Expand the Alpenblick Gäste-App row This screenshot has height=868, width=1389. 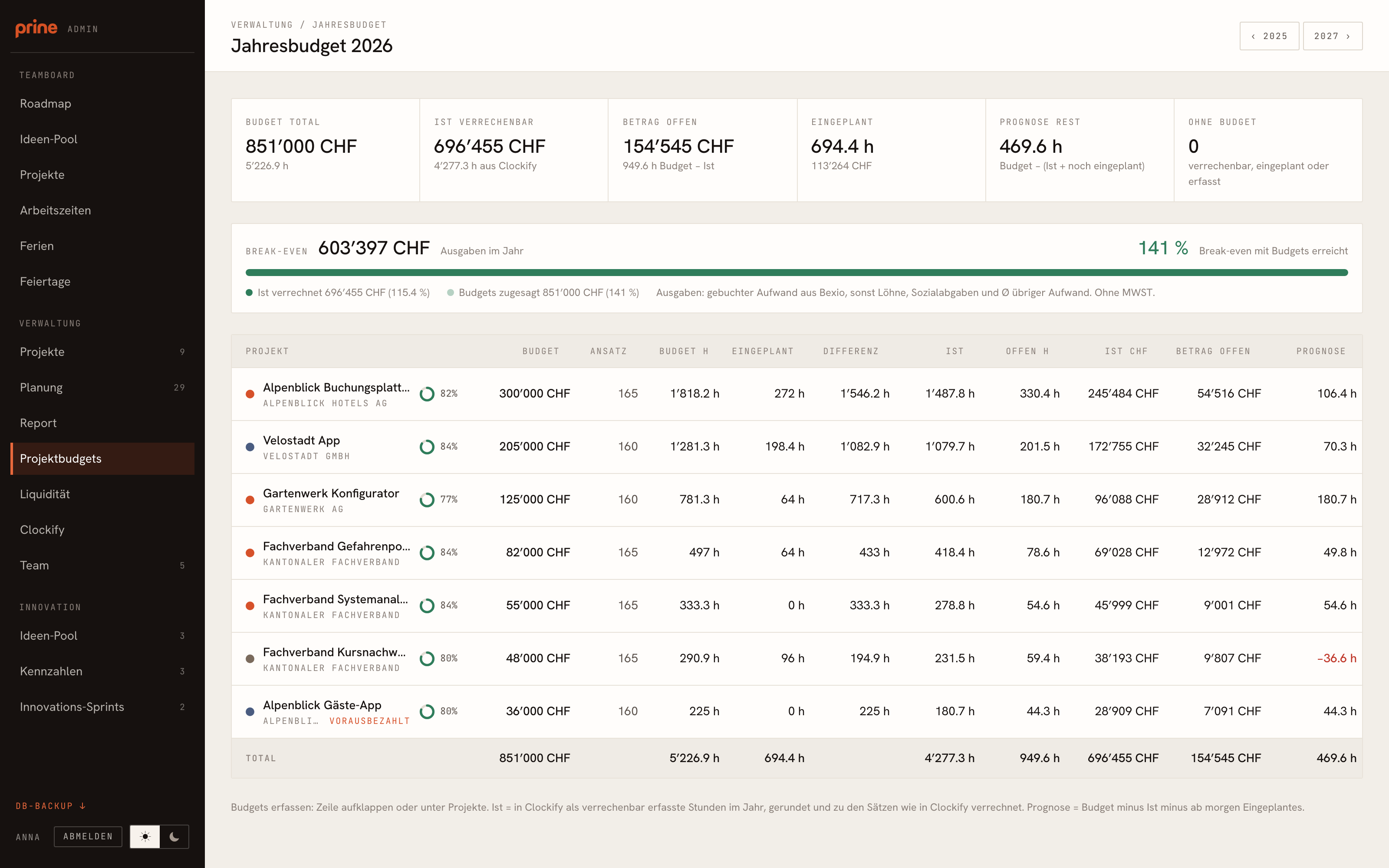[x=797, y=711]
